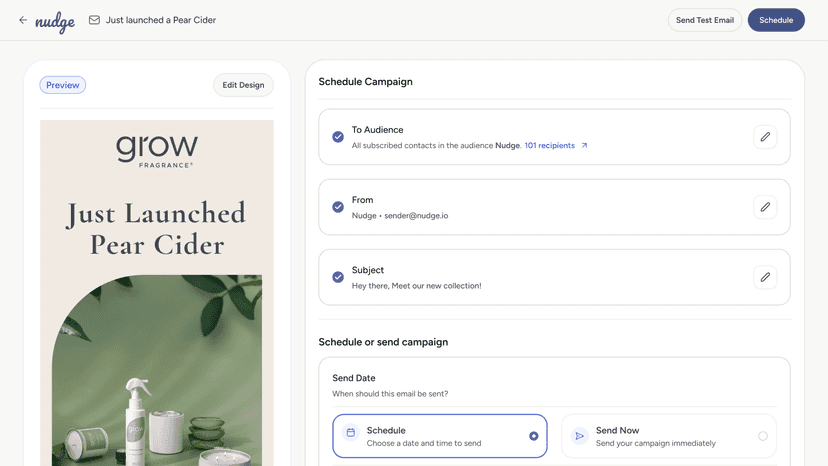The image size is (828, 466).
Task: Edit the To Audience section with pencil icon
Action: coord(765,137)
